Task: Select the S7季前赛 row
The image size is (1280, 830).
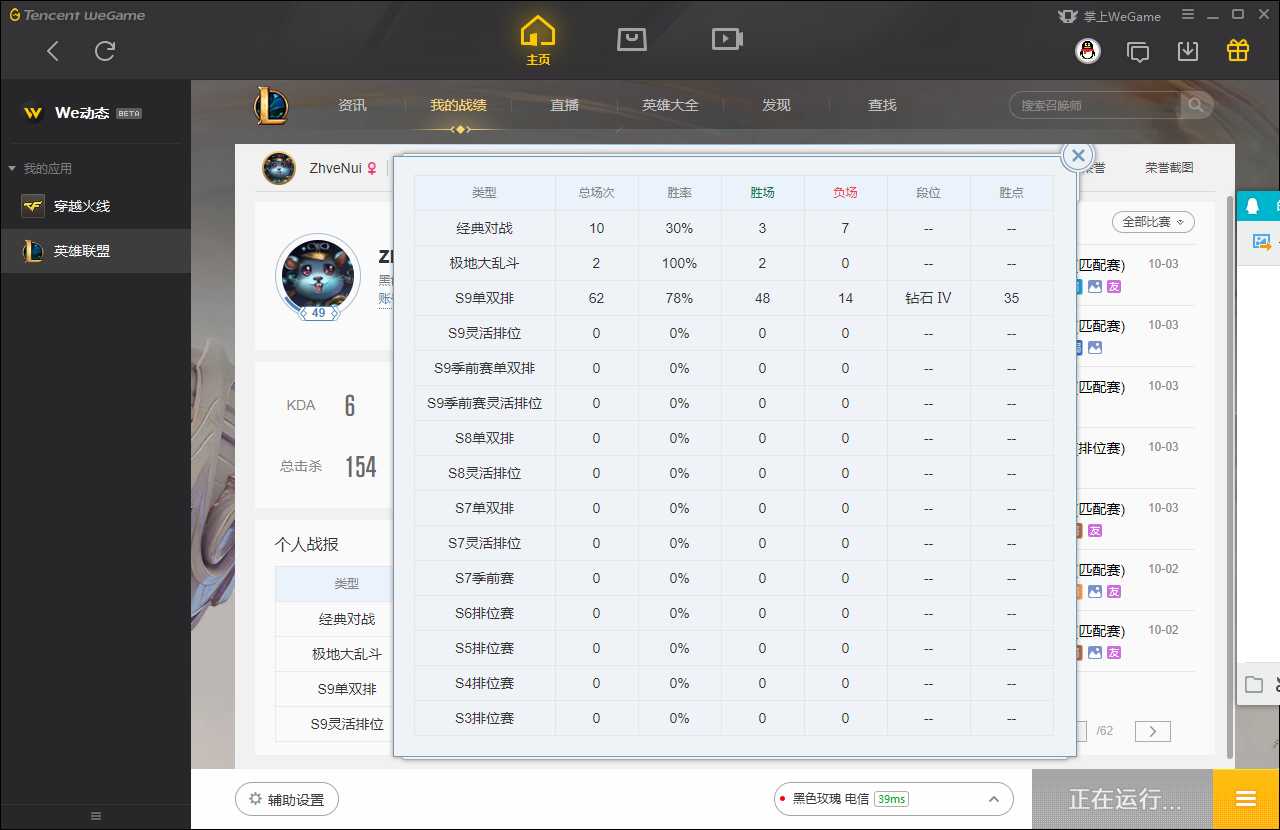Action: [734, 578]
